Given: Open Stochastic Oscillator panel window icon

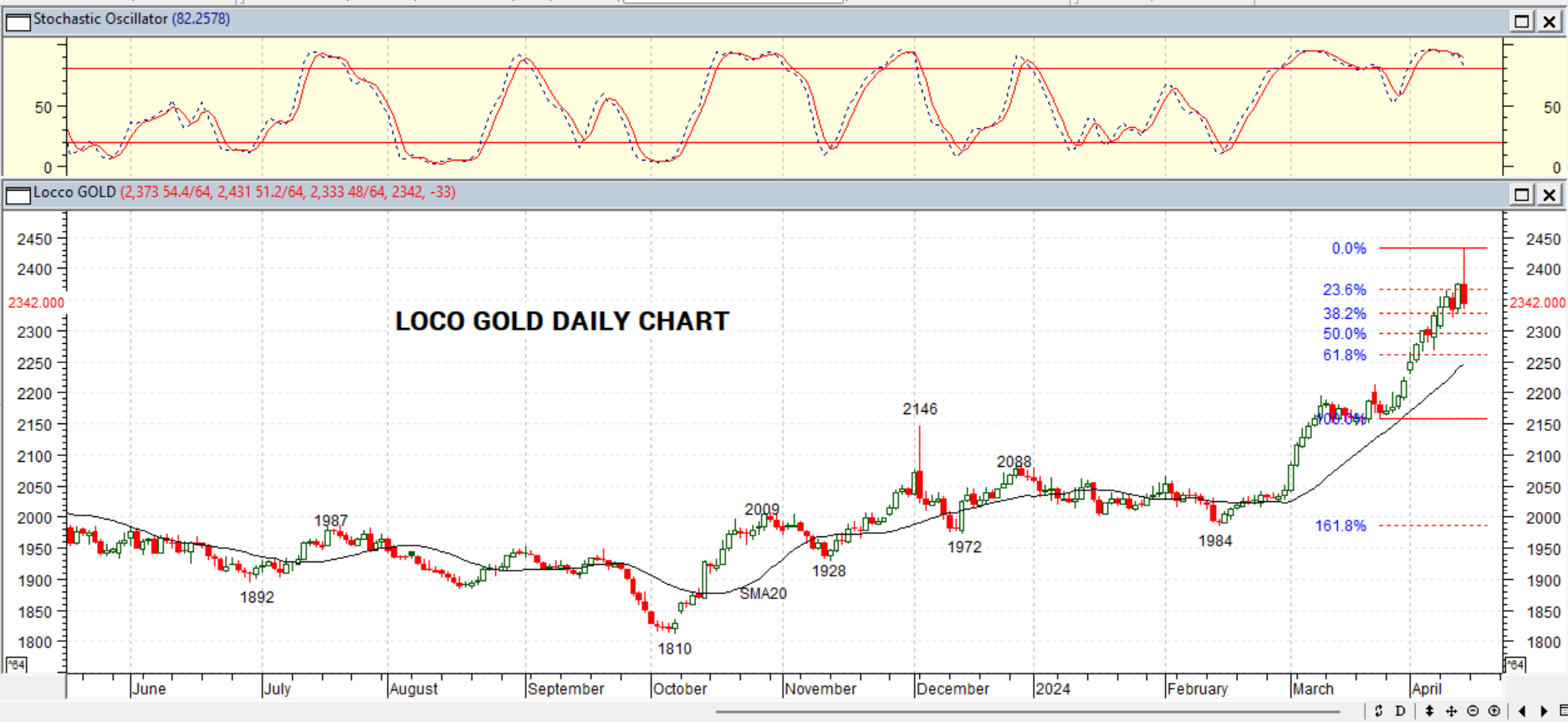Looking at the screenshot, I should pos(18,21).
